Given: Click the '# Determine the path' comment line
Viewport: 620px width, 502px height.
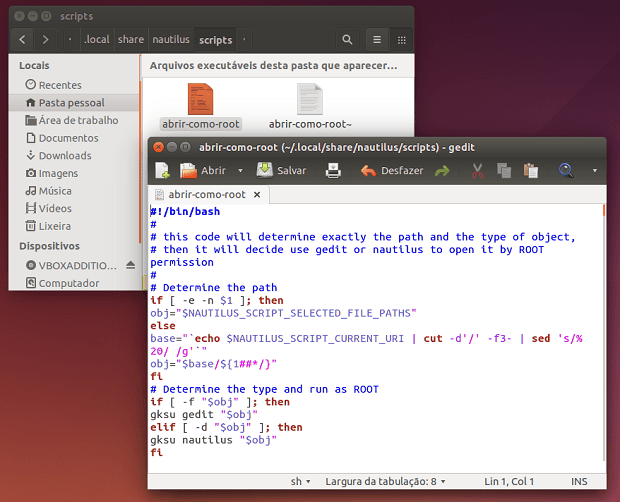Looking at the screenshot, I should coord(214,287).
